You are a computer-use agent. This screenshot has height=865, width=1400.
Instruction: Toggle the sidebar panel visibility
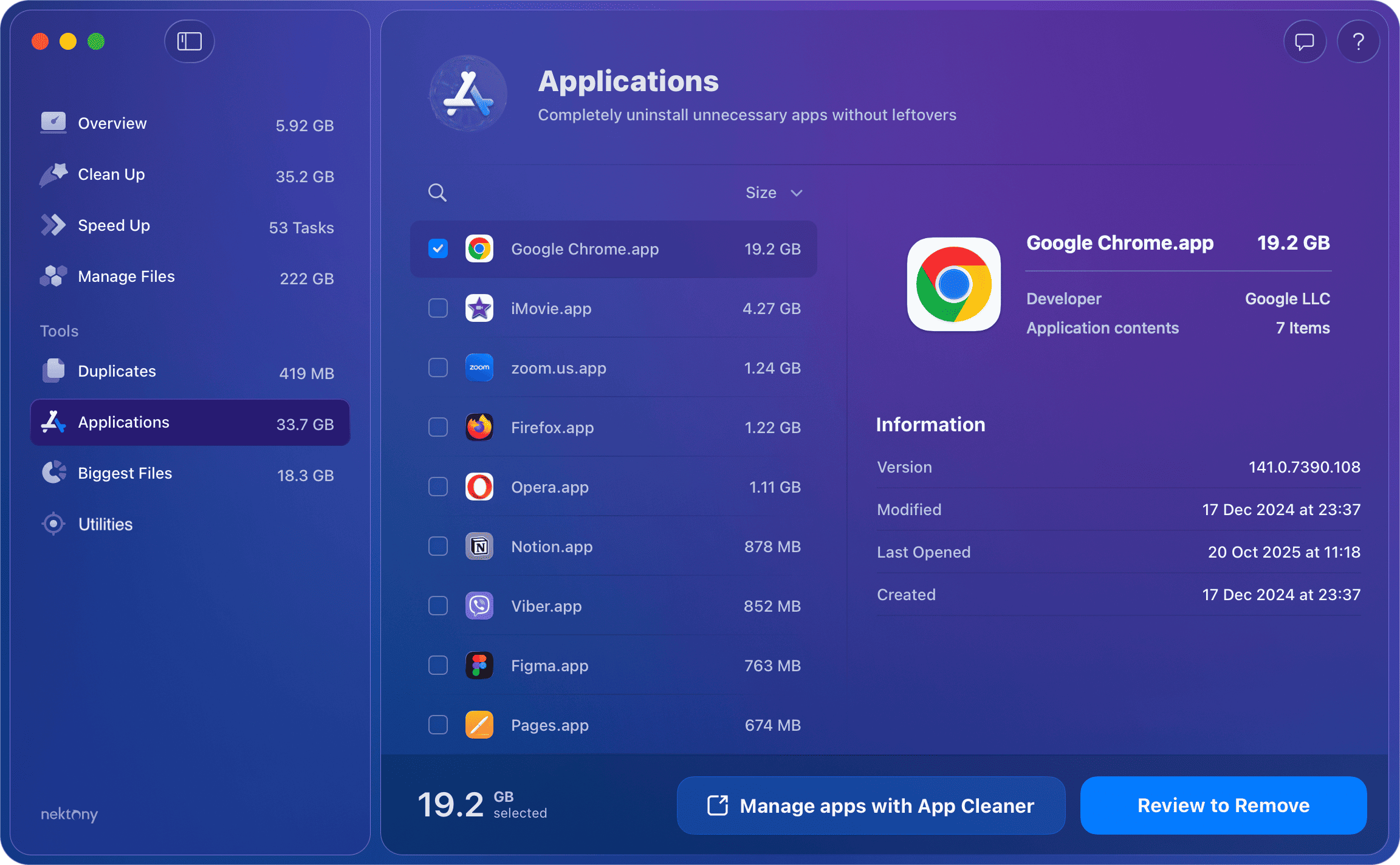click(189, 41)
